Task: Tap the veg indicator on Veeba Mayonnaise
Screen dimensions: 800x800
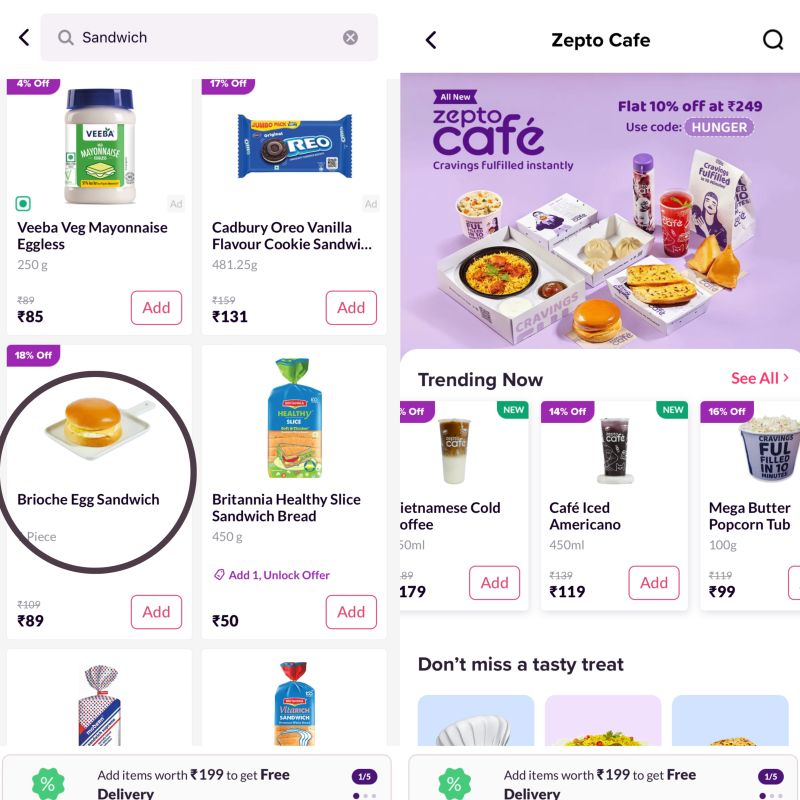Action: (x=23, y=204)
